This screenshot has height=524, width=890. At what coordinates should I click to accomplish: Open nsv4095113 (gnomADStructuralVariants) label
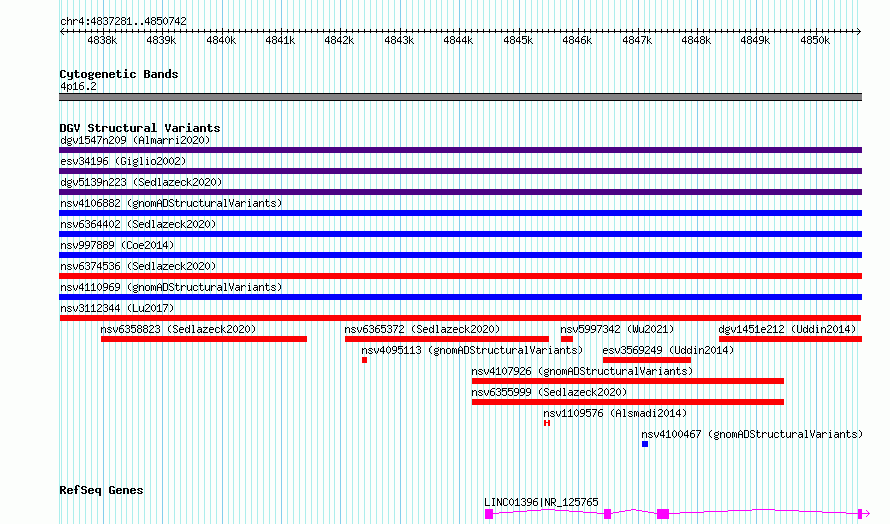click(x=472, y=350)
